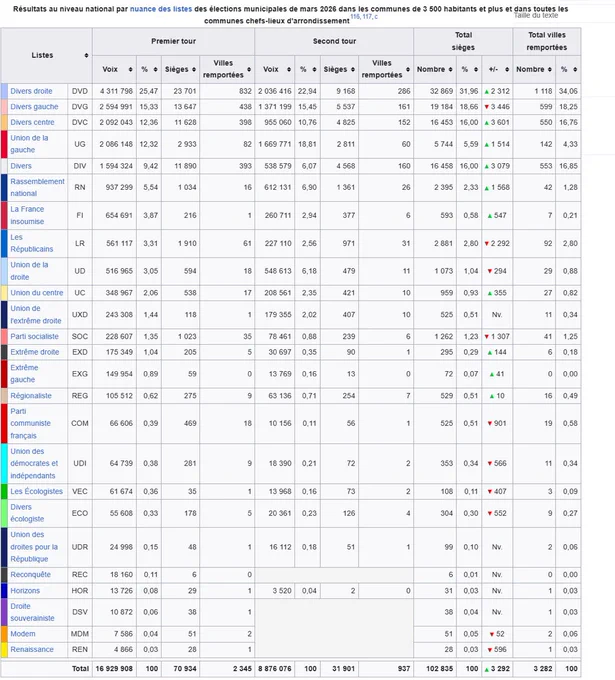Select the Taille du texte label

coord(536,16)
